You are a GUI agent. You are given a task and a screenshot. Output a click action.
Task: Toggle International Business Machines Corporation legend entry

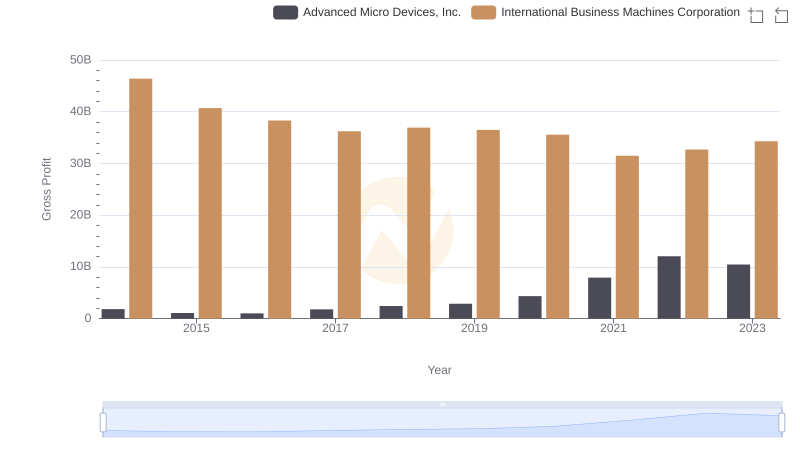(606, 12)
